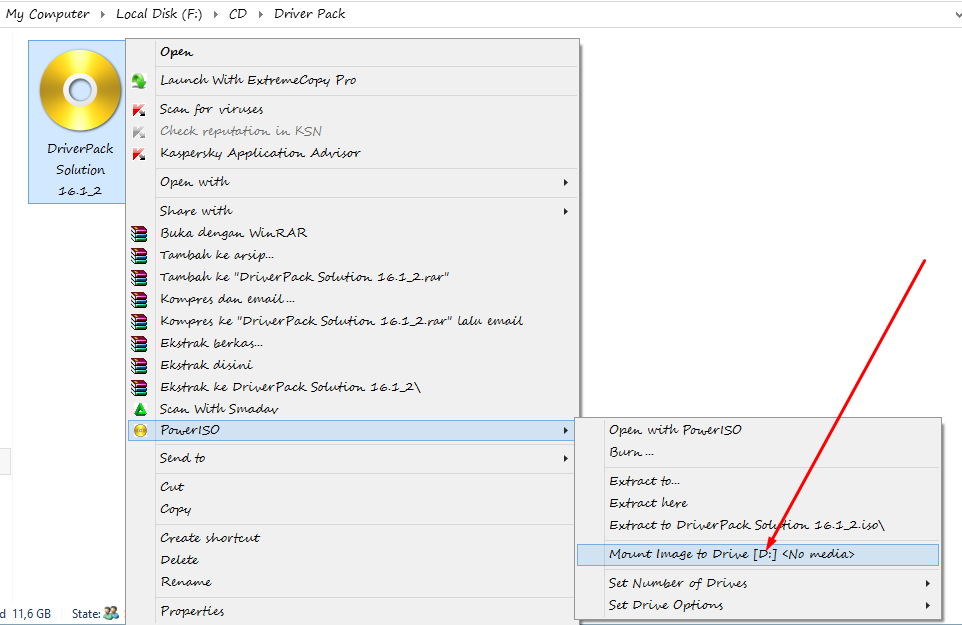
Task: Select the DriverPack Solution 16.1_2 disc image file
Action: point(77,122)
